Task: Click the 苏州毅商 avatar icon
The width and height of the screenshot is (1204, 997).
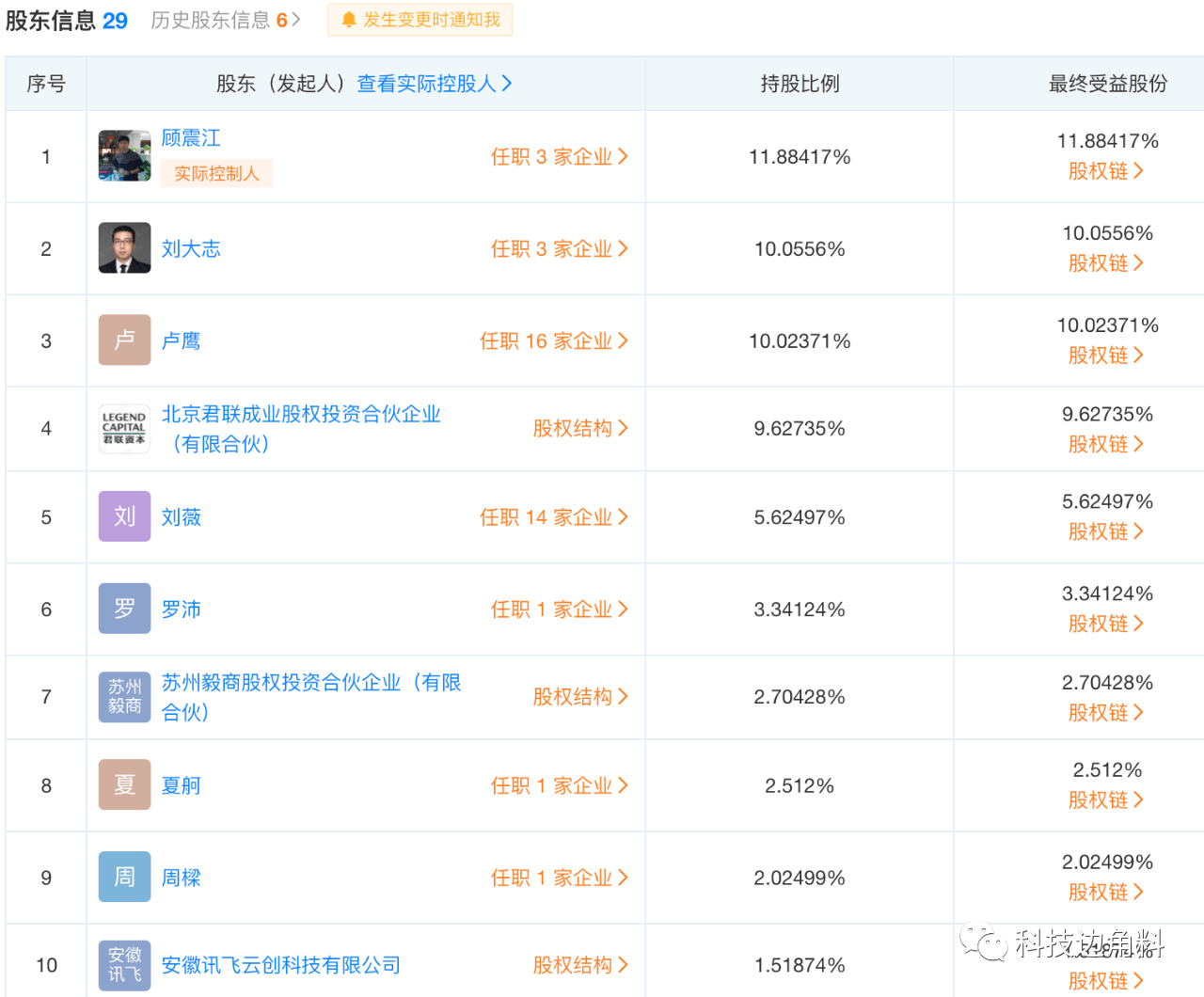Action: tap(124, 697)
